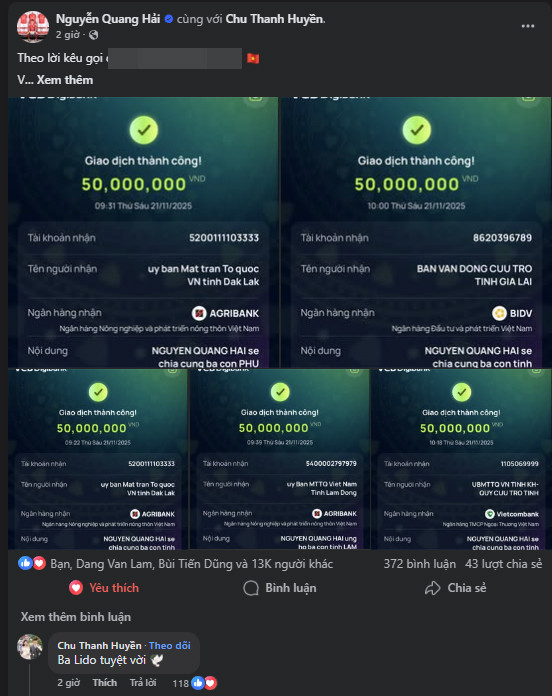Expand post text with Xem thêm
552x696 pixels.
(65, 80)
